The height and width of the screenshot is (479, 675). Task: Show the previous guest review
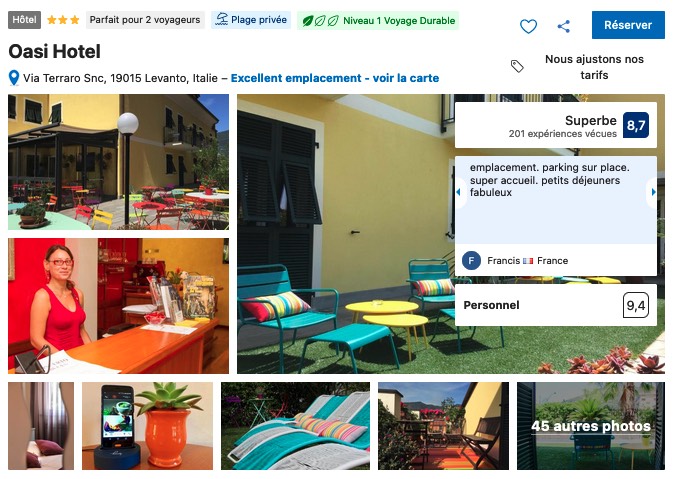point(459,192)
